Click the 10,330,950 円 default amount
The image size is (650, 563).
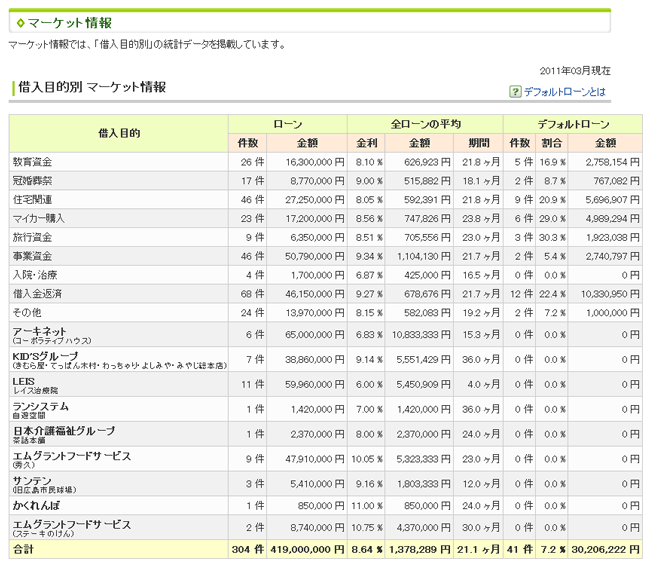(610, 294)
